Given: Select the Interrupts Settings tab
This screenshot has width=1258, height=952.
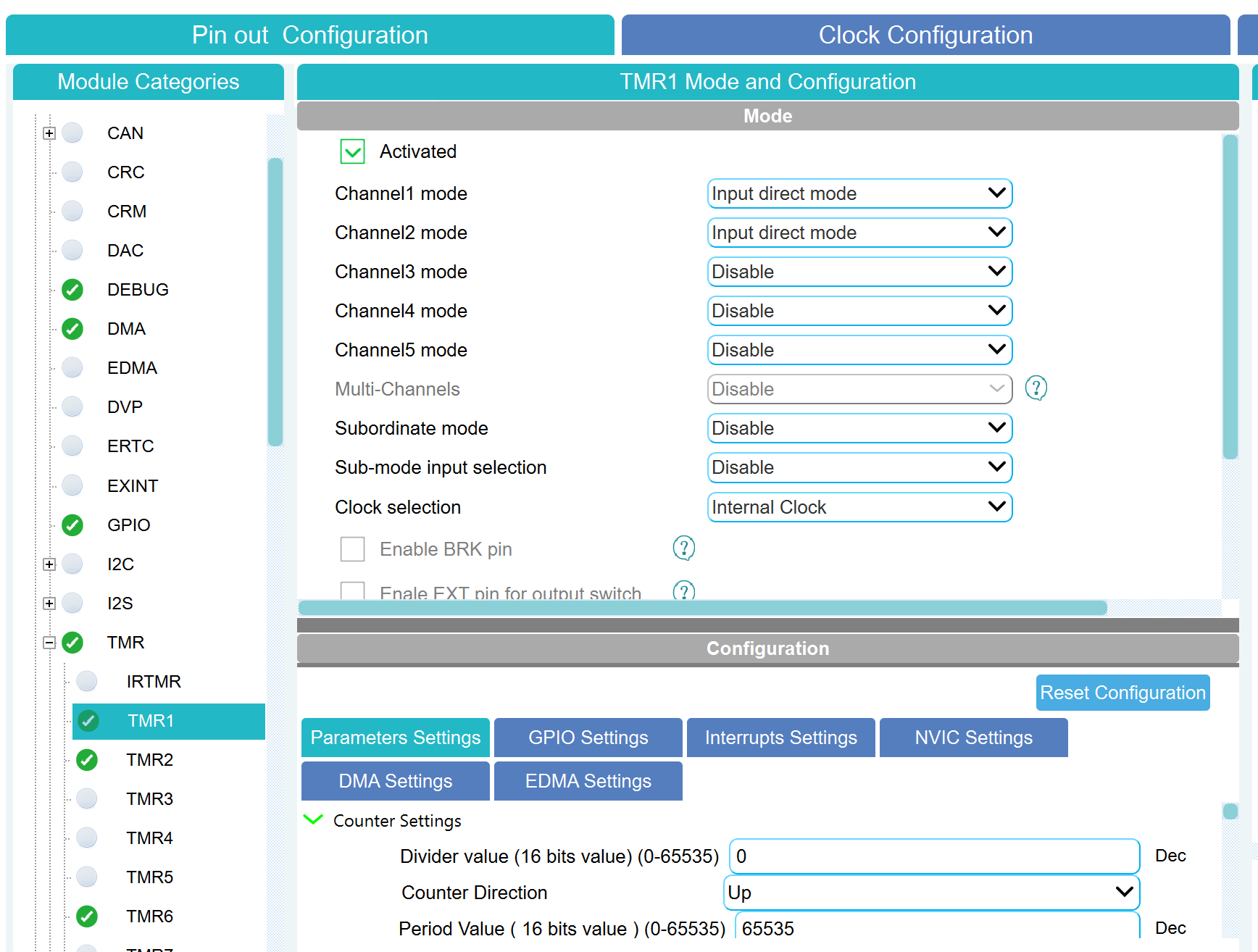Looking at the screenshot, I should pyautogui.click(x=781, y=738).
